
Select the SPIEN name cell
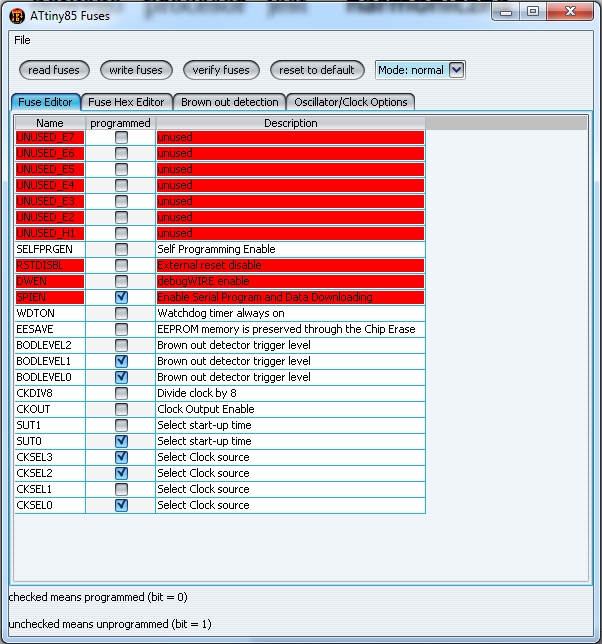click(x=50, y=297)
